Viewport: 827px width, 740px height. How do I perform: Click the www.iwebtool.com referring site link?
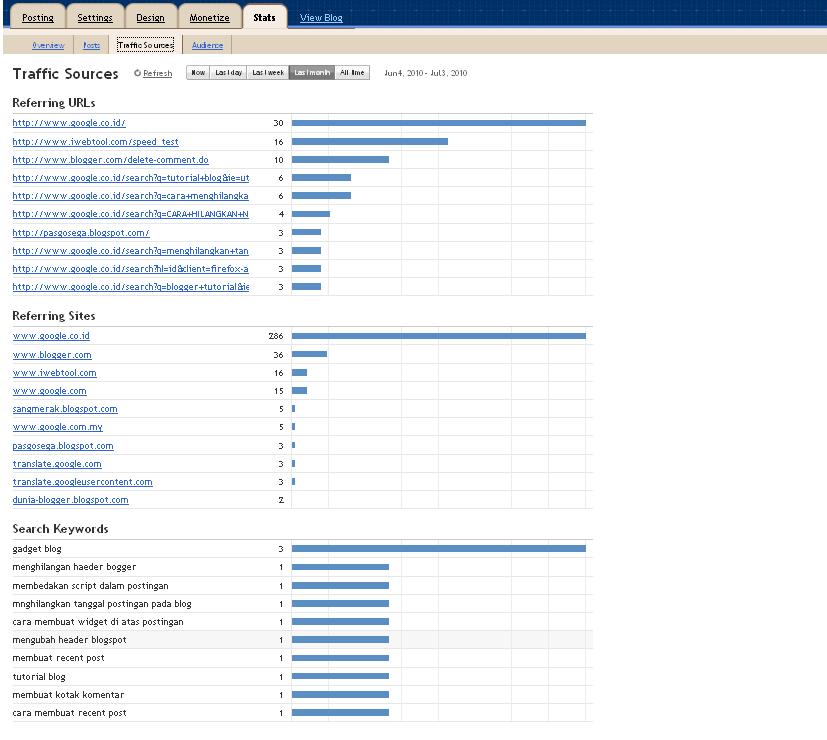coord(55,372)
